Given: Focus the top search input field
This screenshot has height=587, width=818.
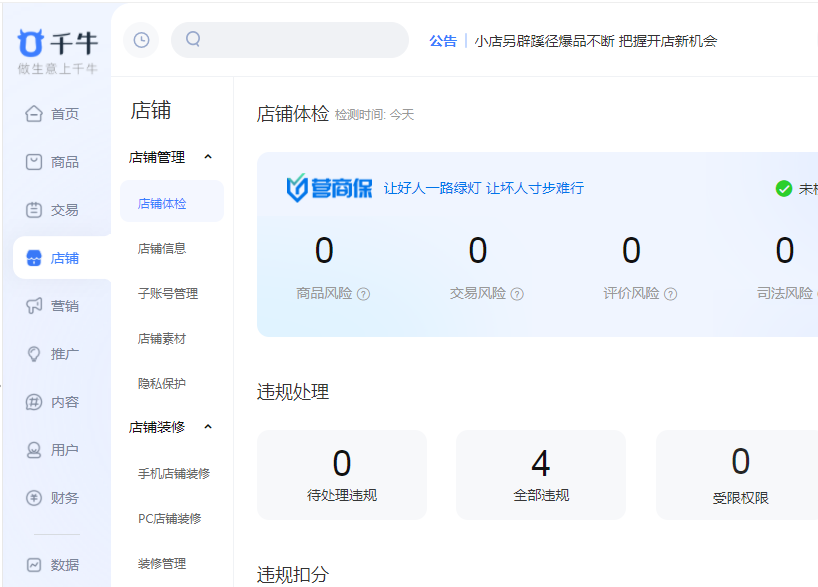Looking at the screenshot, I should 290,40.
